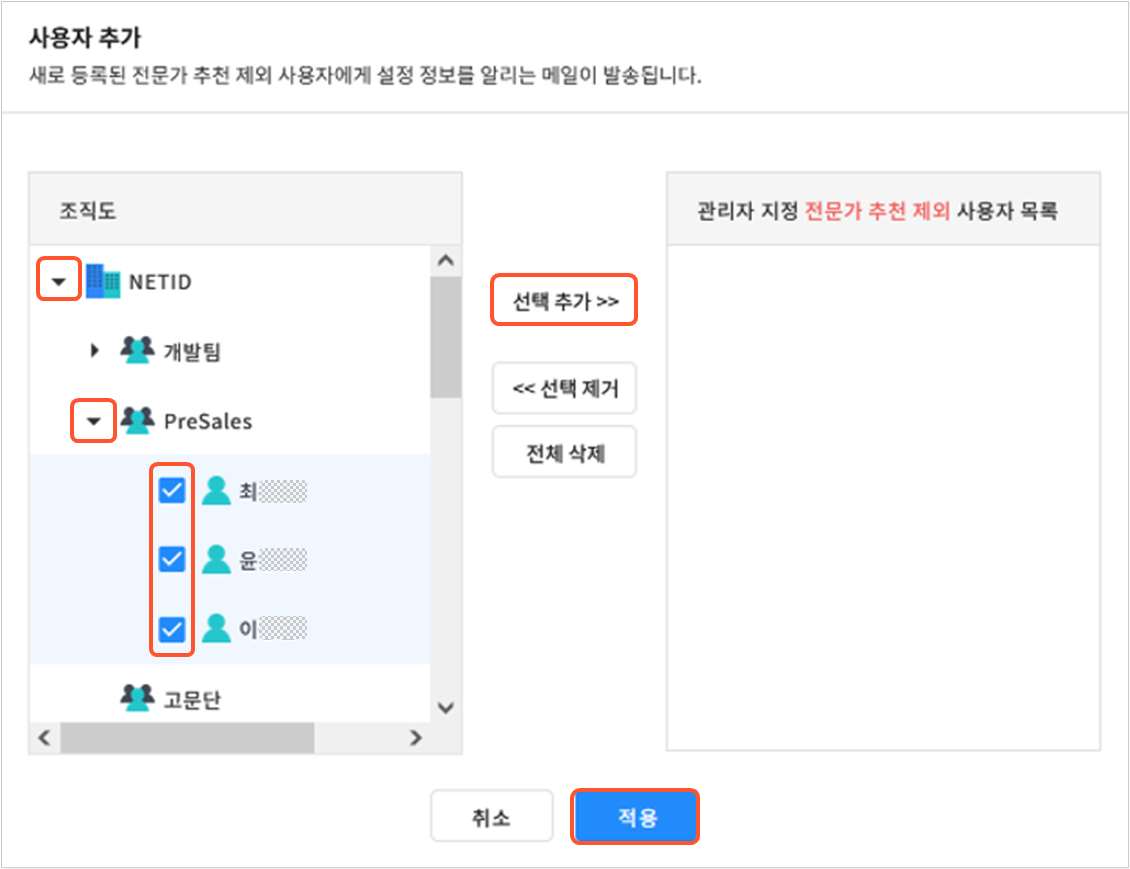Click the user icon next to 윤
The image size is (1130, 869).
(215, 559)
